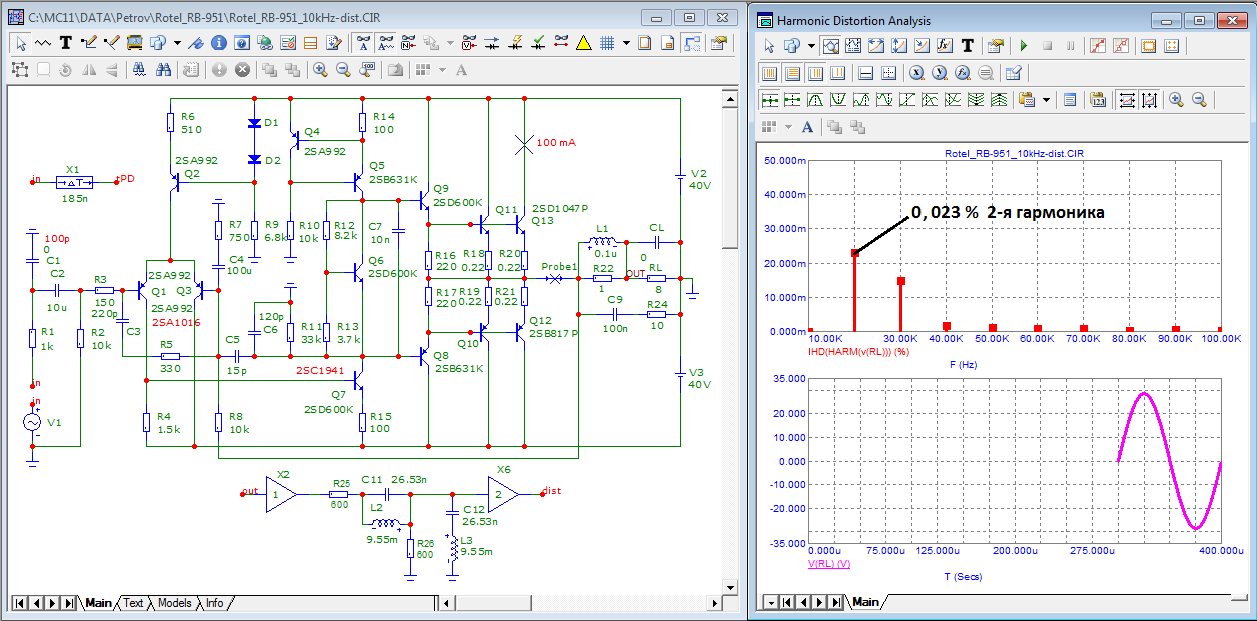Open the Info mode blue 'i' icon
The width and height of the screenshot is (1257, 621).
coord(219,43)
